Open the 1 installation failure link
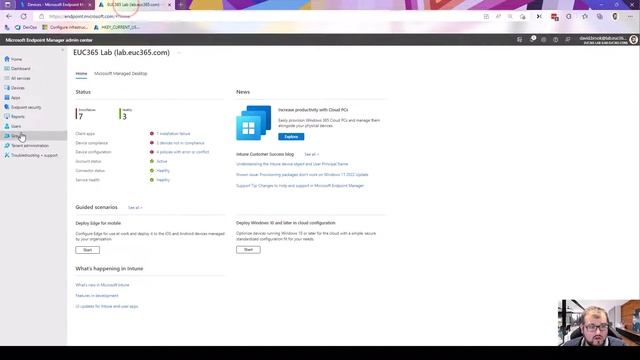Image resolution: width=640 pixels, height=360 pixels. pos(173,133)
